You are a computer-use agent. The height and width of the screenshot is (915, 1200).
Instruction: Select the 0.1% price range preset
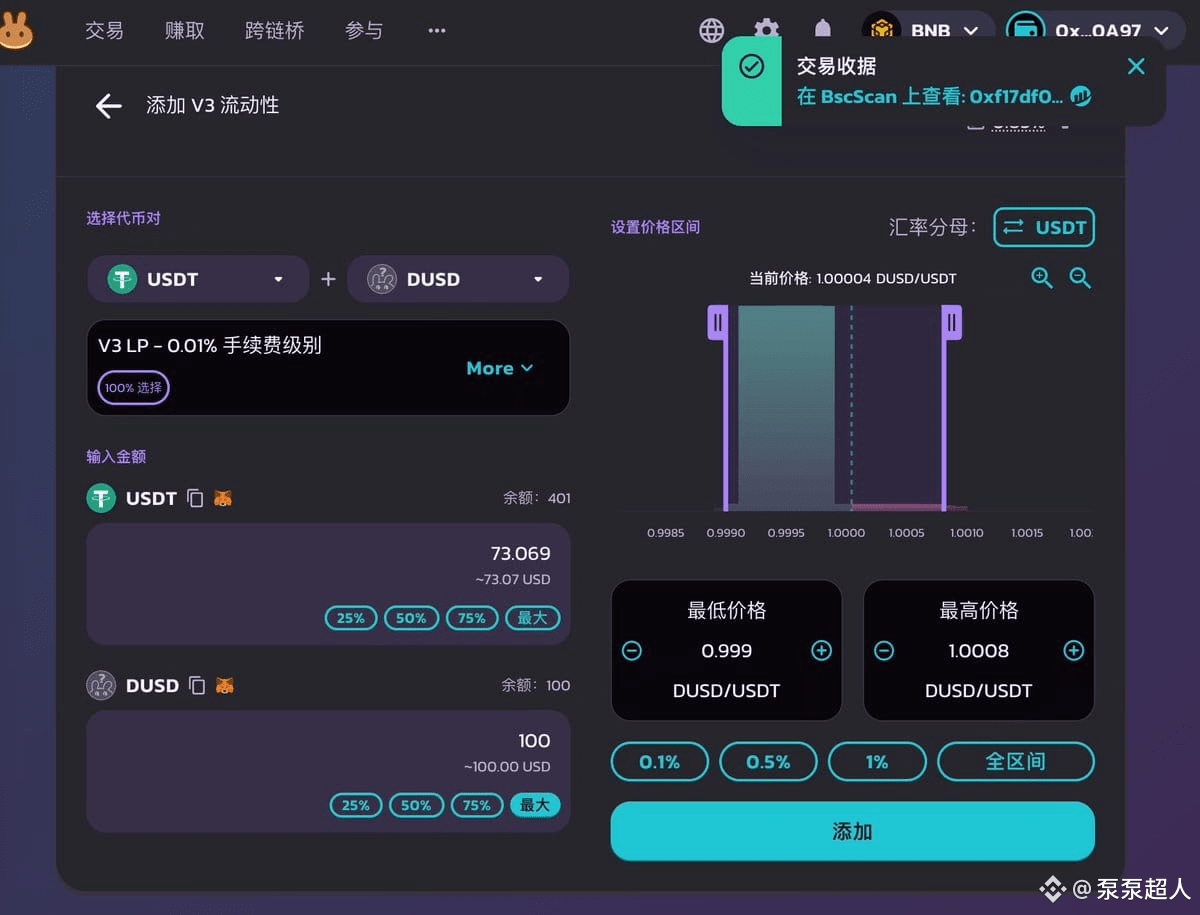(x=659, y=761)
